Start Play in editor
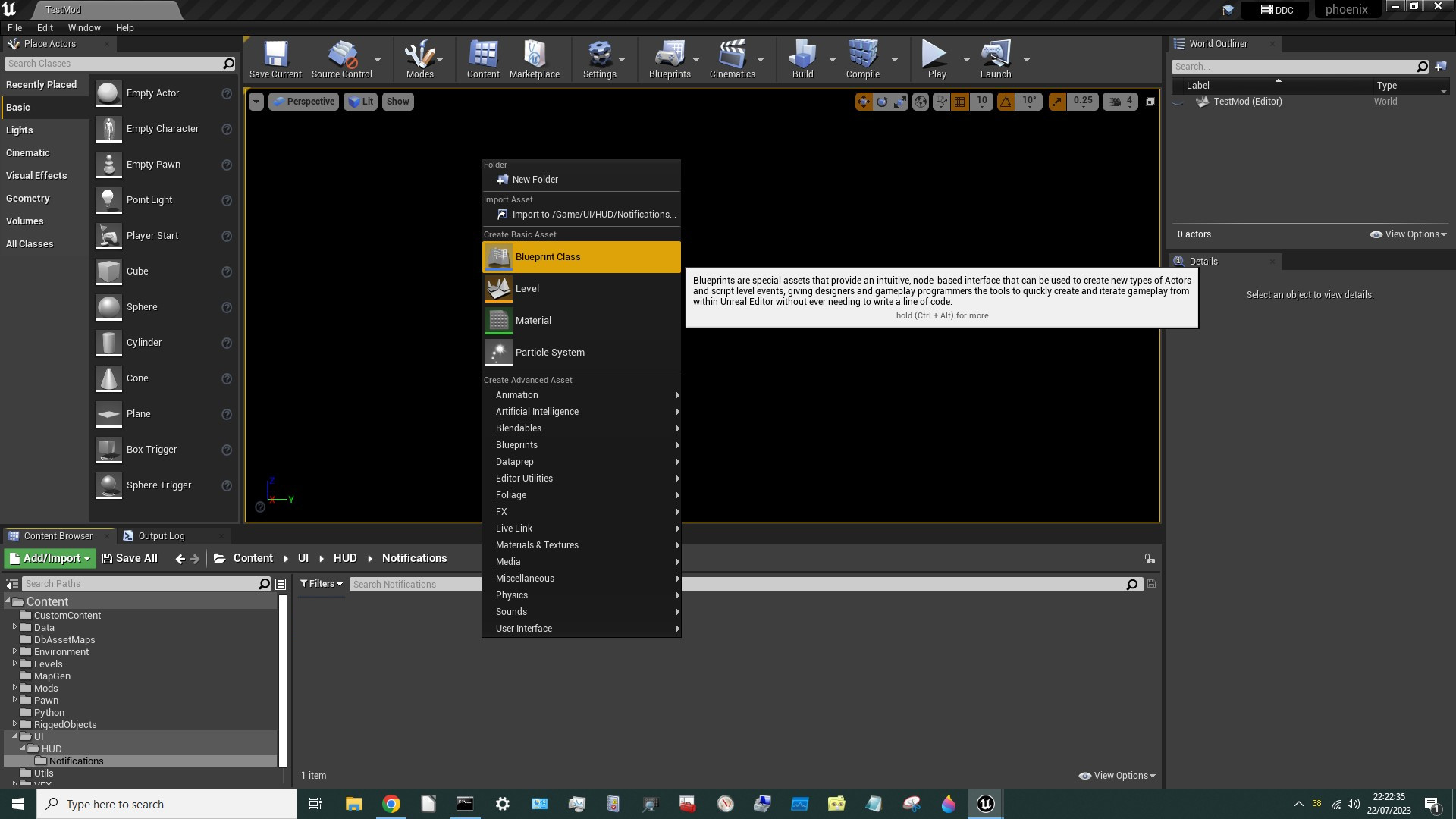Viewport: 1456px width, 819px height. [937, 59]
